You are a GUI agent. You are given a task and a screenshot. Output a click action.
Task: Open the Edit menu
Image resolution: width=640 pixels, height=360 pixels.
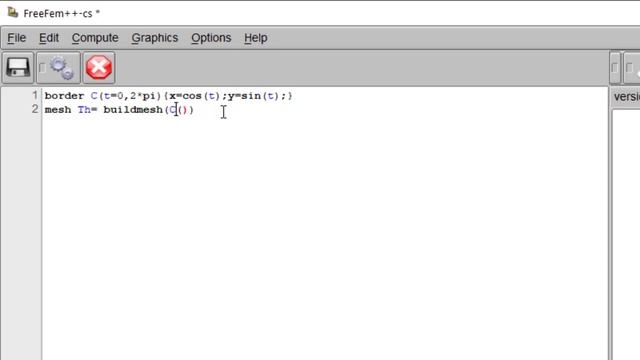(x=49, y=38)
